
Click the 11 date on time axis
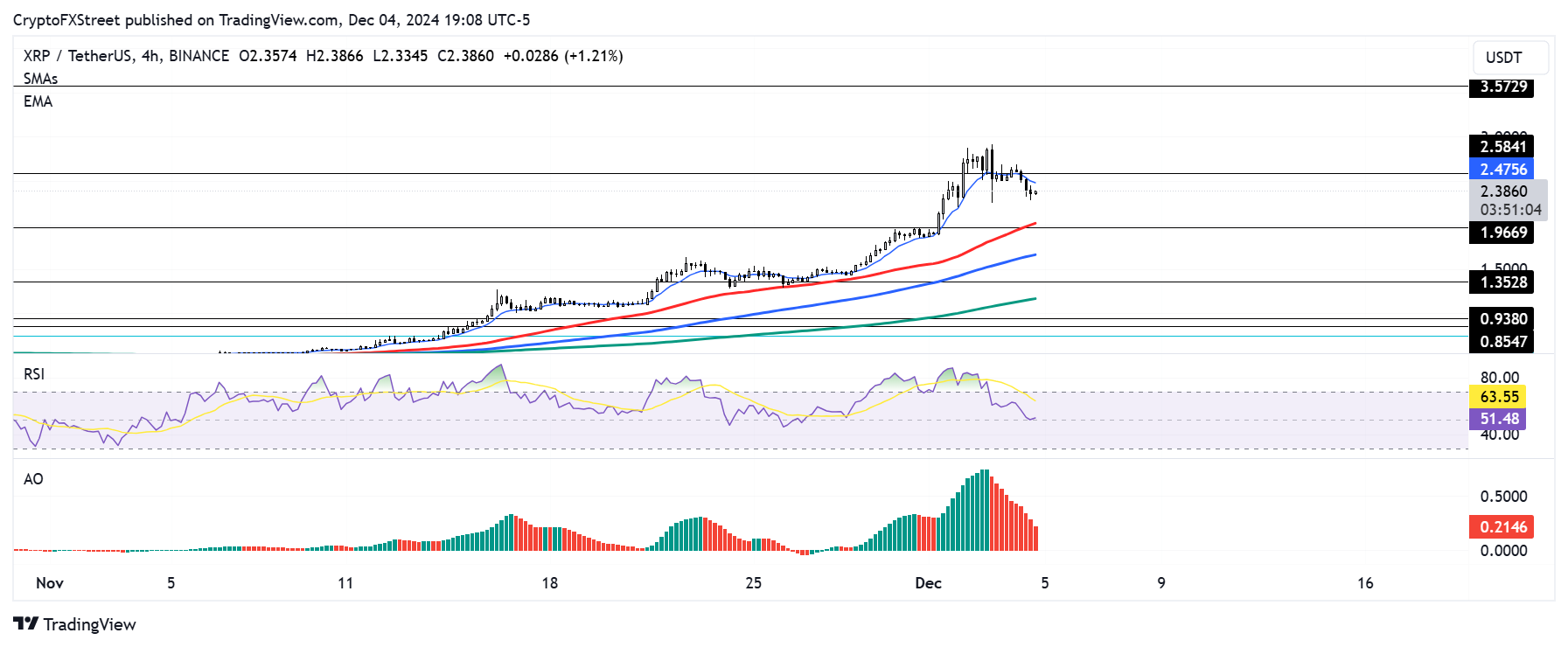tap(345, 583)
